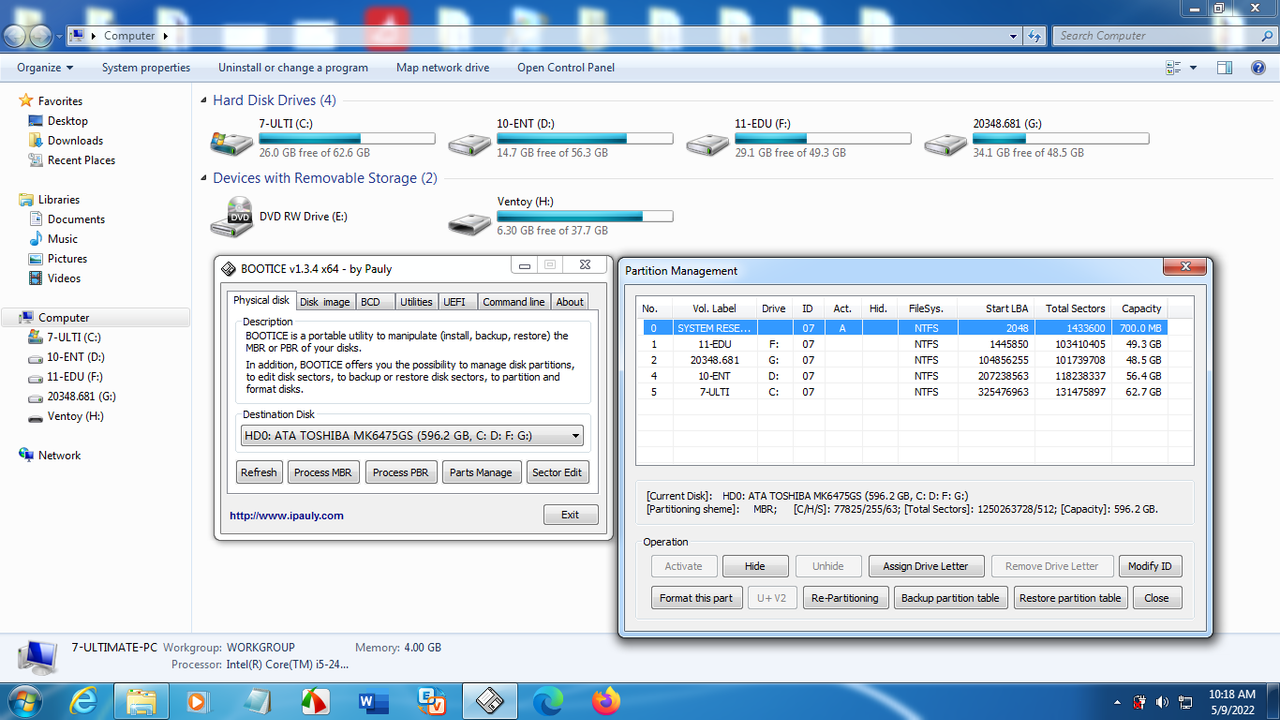
Task: Click the Parts Manage button
Action: click(x=481, y=473)
